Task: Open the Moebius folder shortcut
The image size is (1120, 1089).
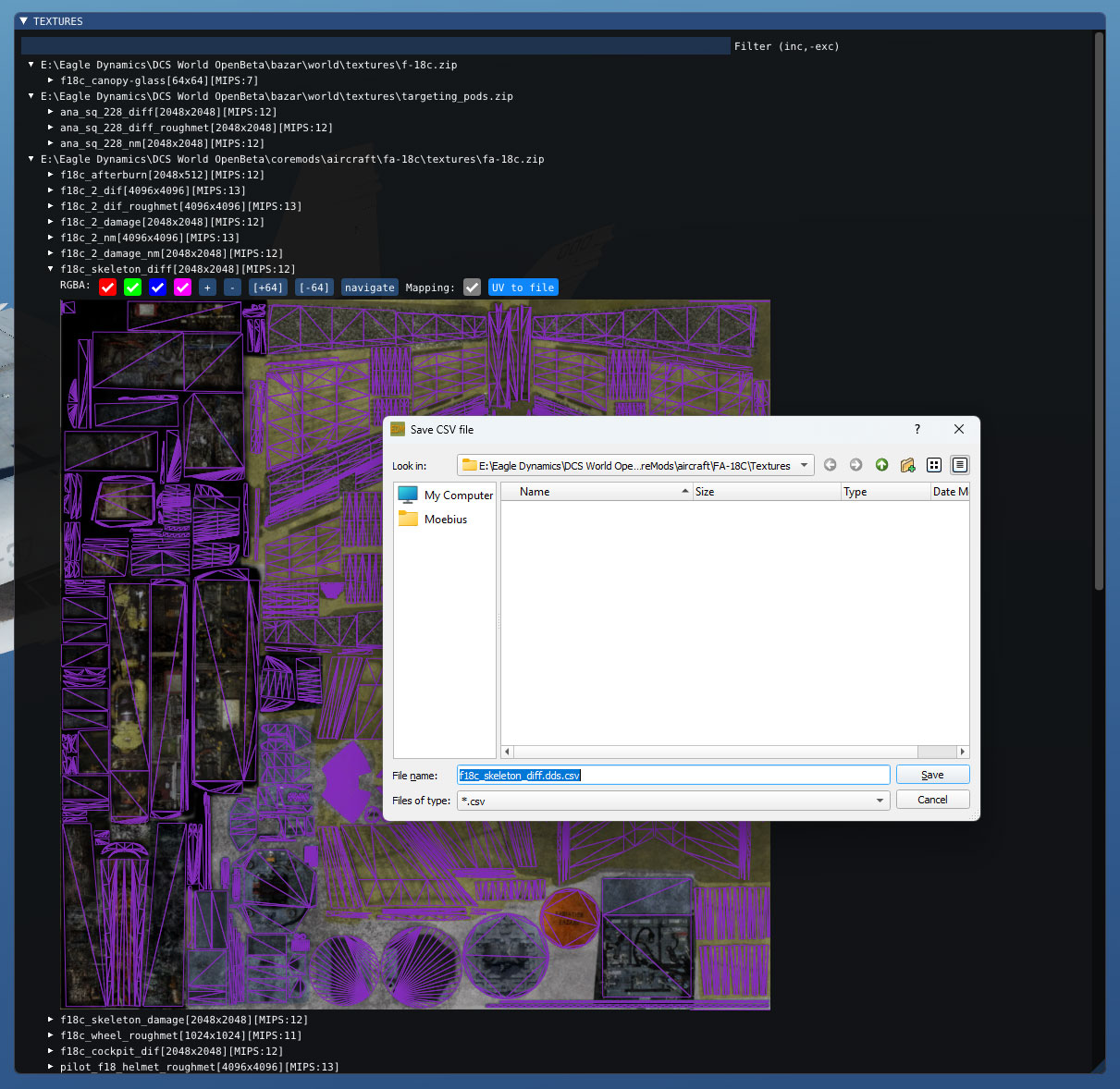Action: click(x=445, y=520)
